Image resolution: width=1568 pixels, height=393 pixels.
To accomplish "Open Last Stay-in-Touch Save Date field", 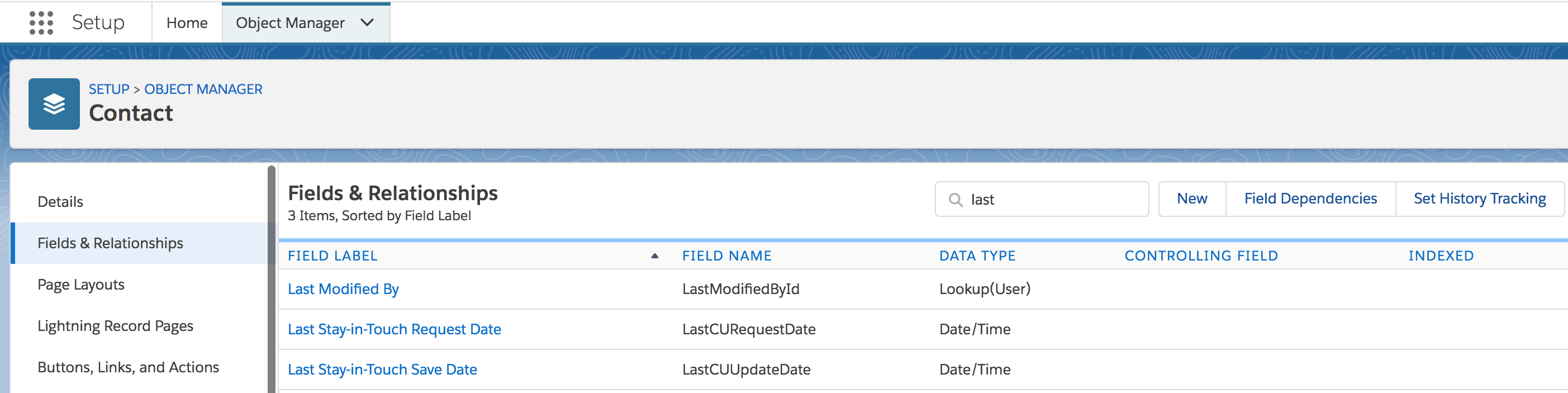I will (382, 369).
